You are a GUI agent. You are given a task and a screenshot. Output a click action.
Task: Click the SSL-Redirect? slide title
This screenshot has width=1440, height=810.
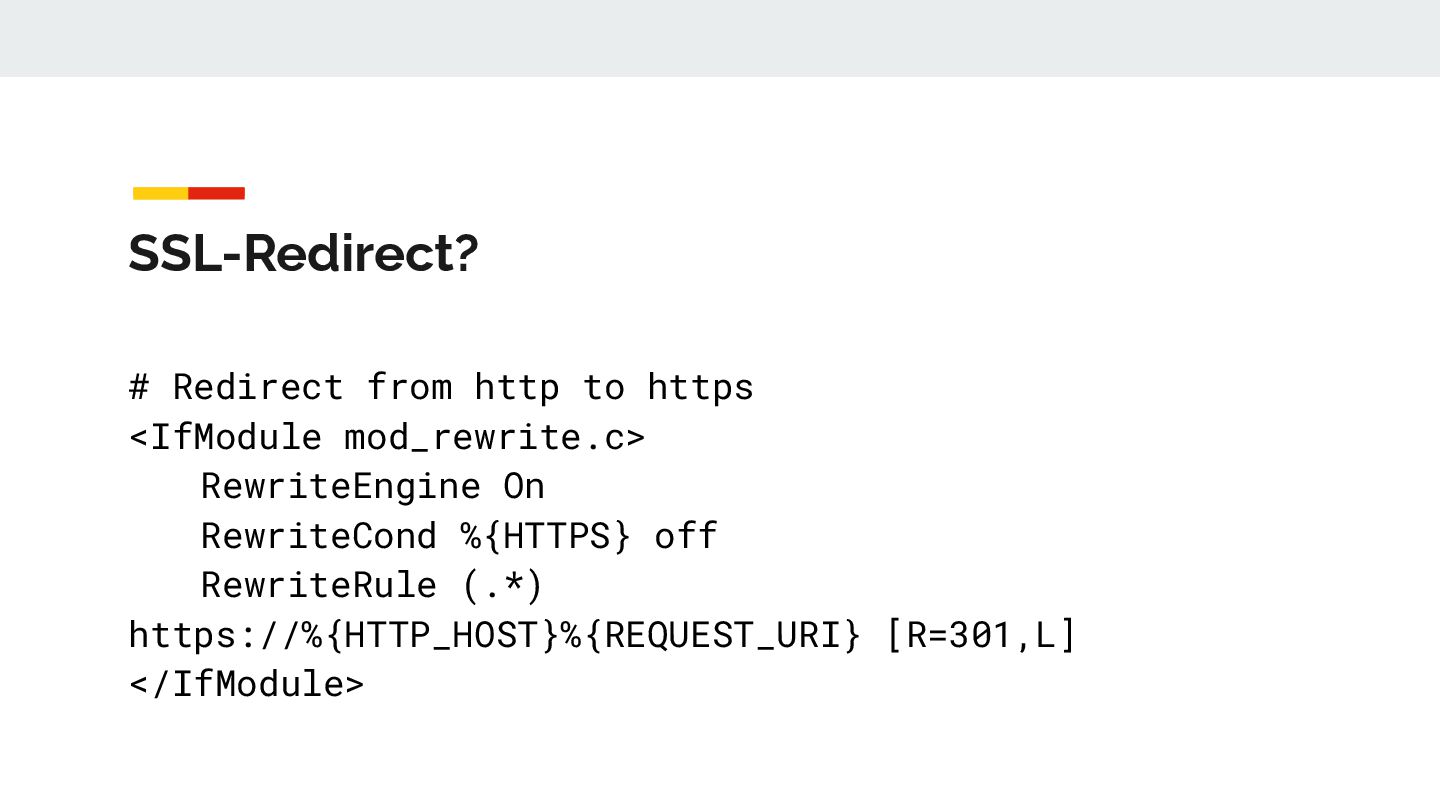304,254
